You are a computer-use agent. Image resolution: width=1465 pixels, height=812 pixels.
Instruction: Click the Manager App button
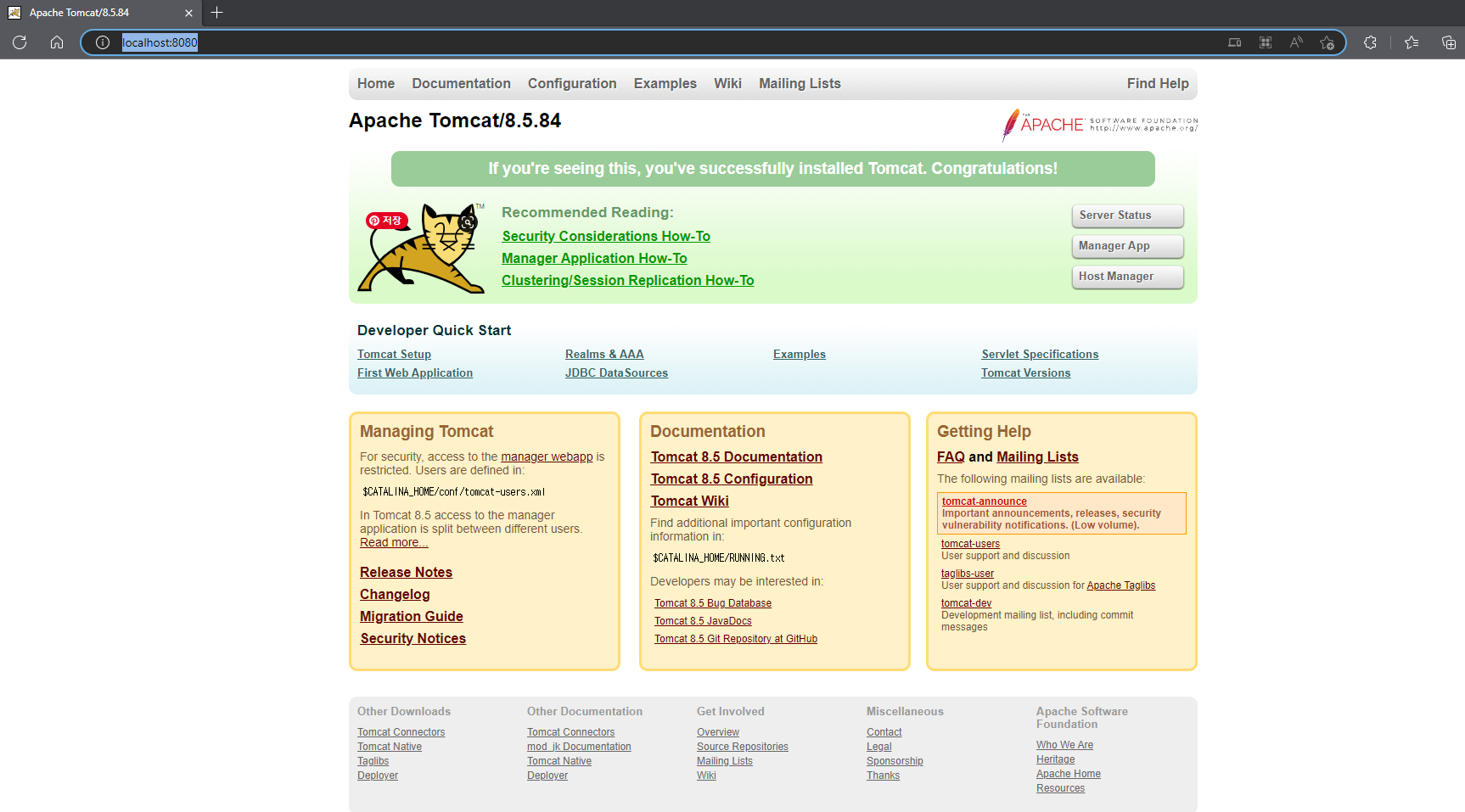pos(1128,246)
